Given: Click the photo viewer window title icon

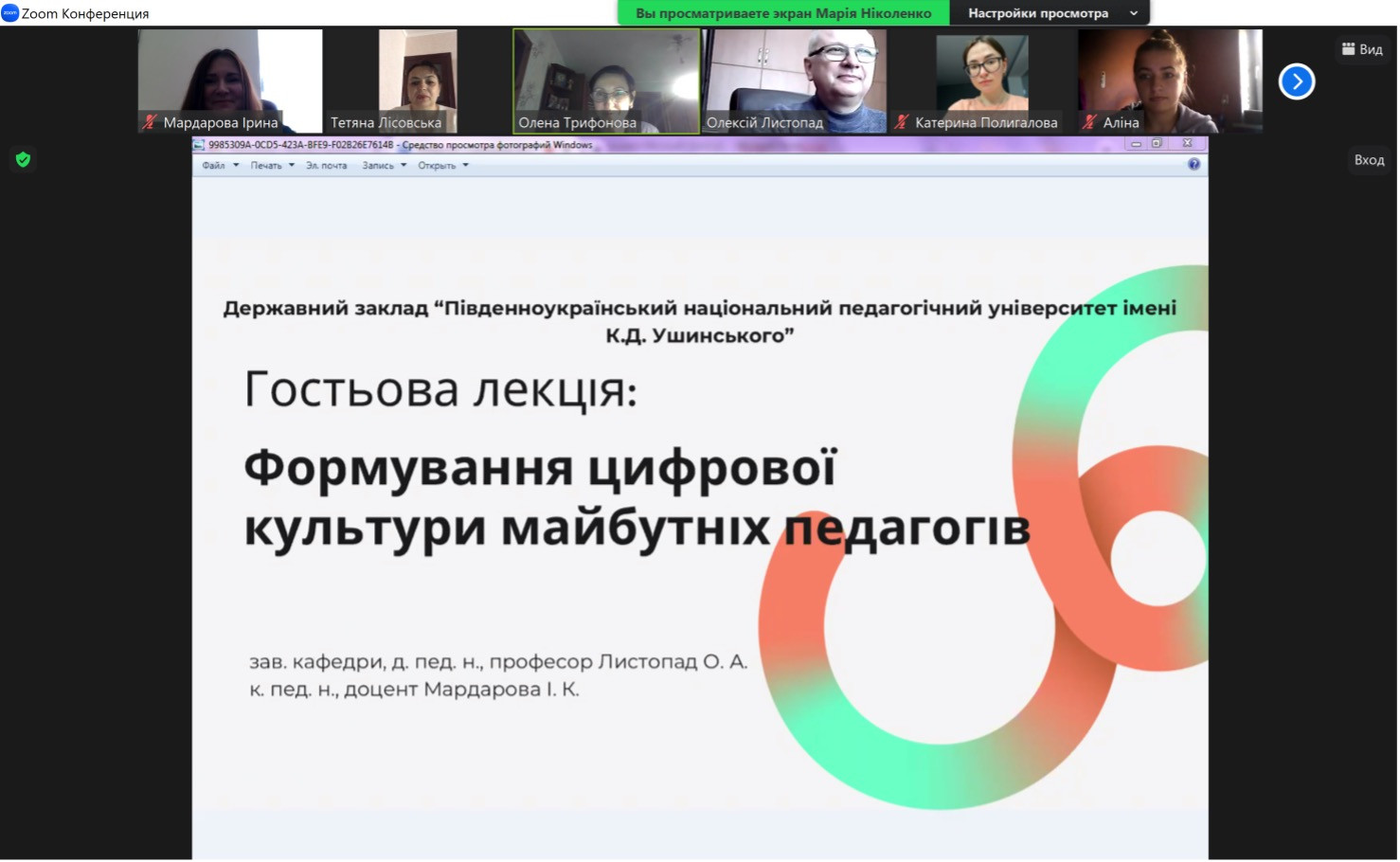Looking at the screenshot, I should tap(199, 145).
